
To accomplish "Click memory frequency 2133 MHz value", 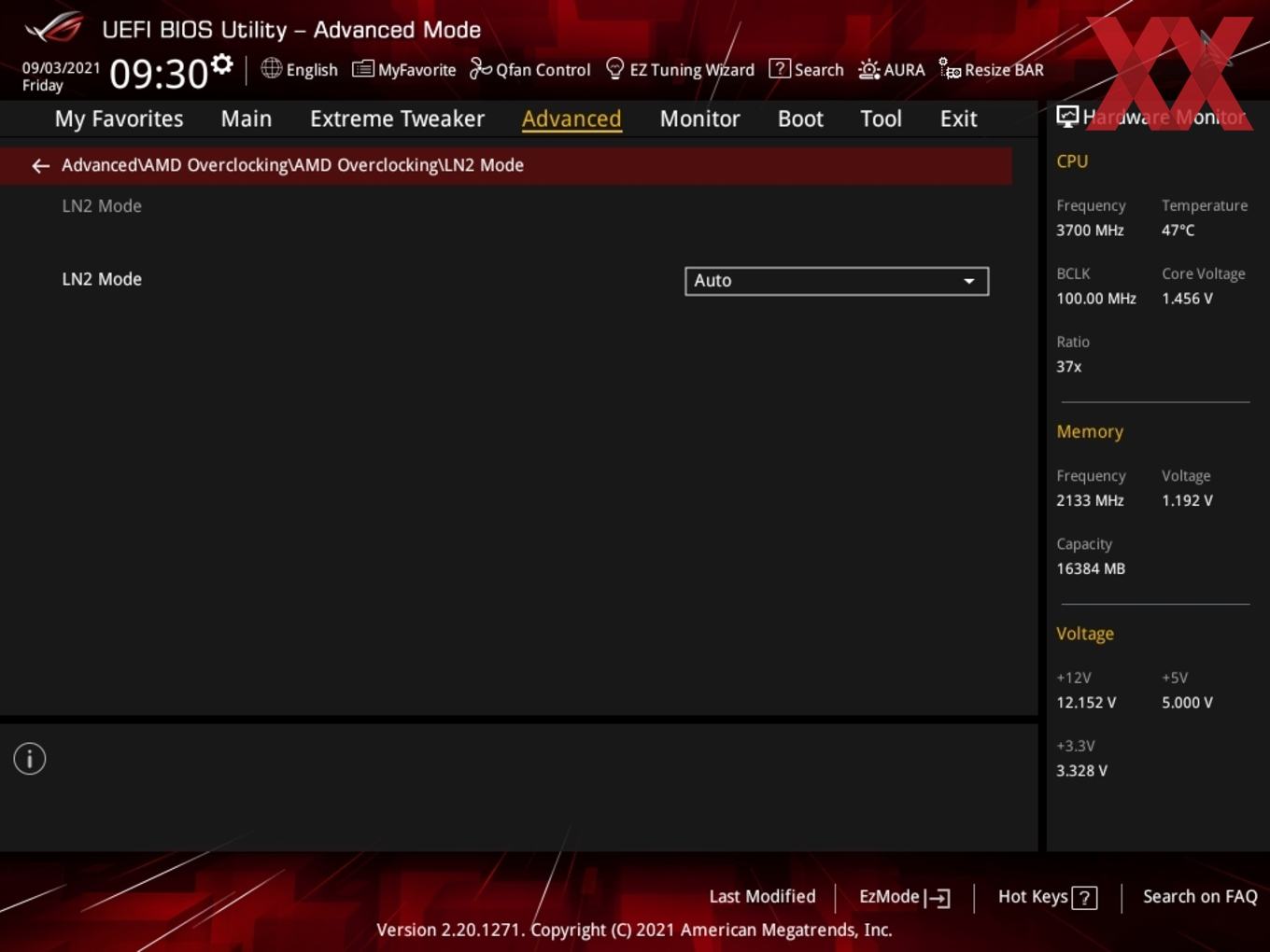I will (x=1090, y=500).
